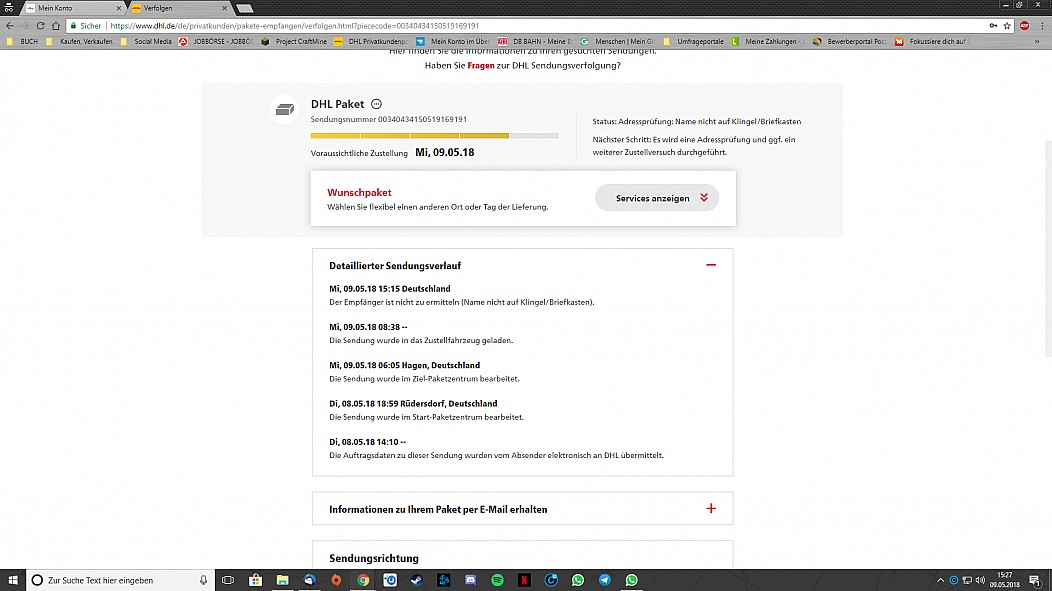The image size is (1052, 591).
Task: Open the Windows notification center
Action: (1037, 580)
